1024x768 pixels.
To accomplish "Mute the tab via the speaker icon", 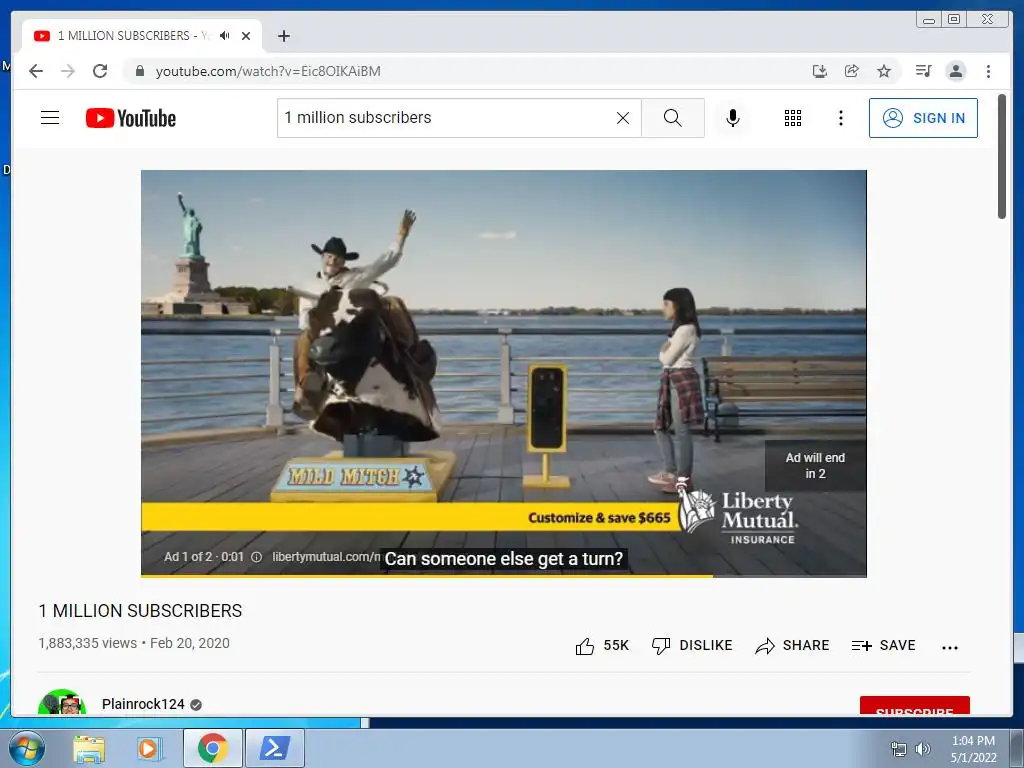I will [x=225, y=36].
